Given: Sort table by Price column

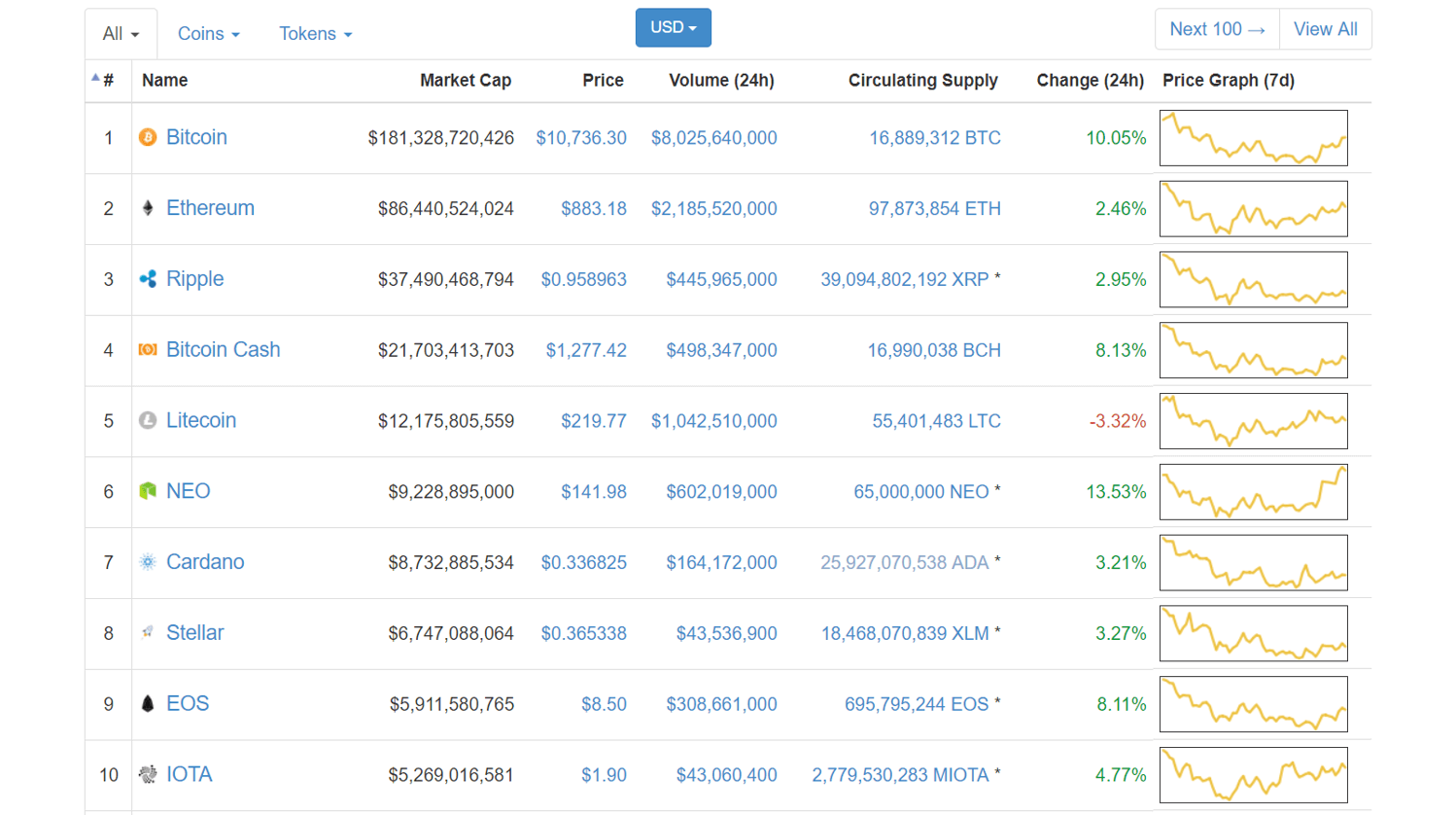Looking at the screenshot, I should pos(603,81).
